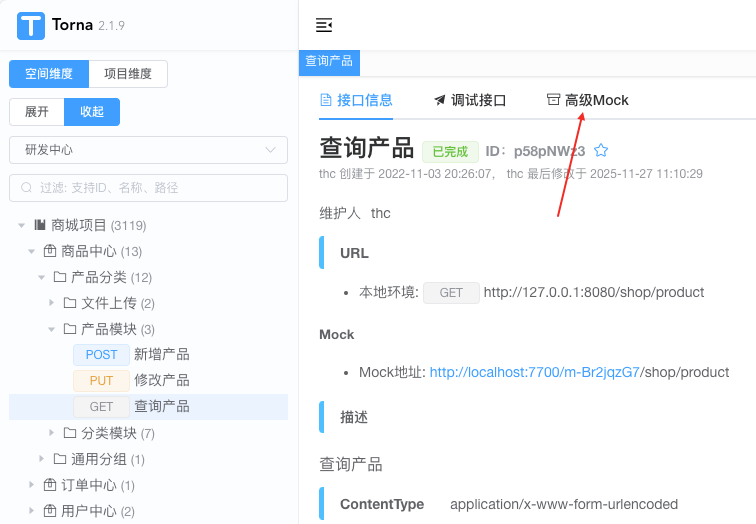This screenshot has height=524, width=756.
Task: Switch to 项目维度 view
Action: click(x=128, y=74)
